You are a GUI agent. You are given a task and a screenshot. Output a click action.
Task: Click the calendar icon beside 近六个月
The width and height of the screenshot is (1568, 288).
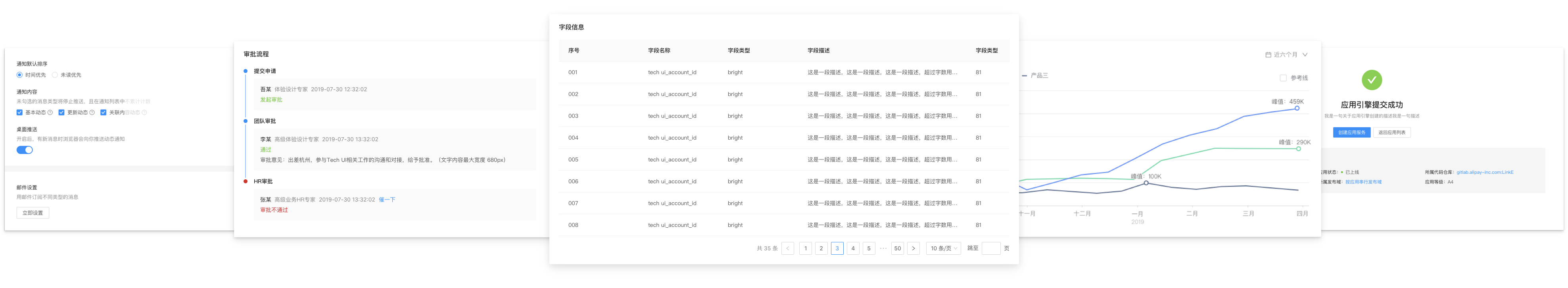(x=1268, y=55)
